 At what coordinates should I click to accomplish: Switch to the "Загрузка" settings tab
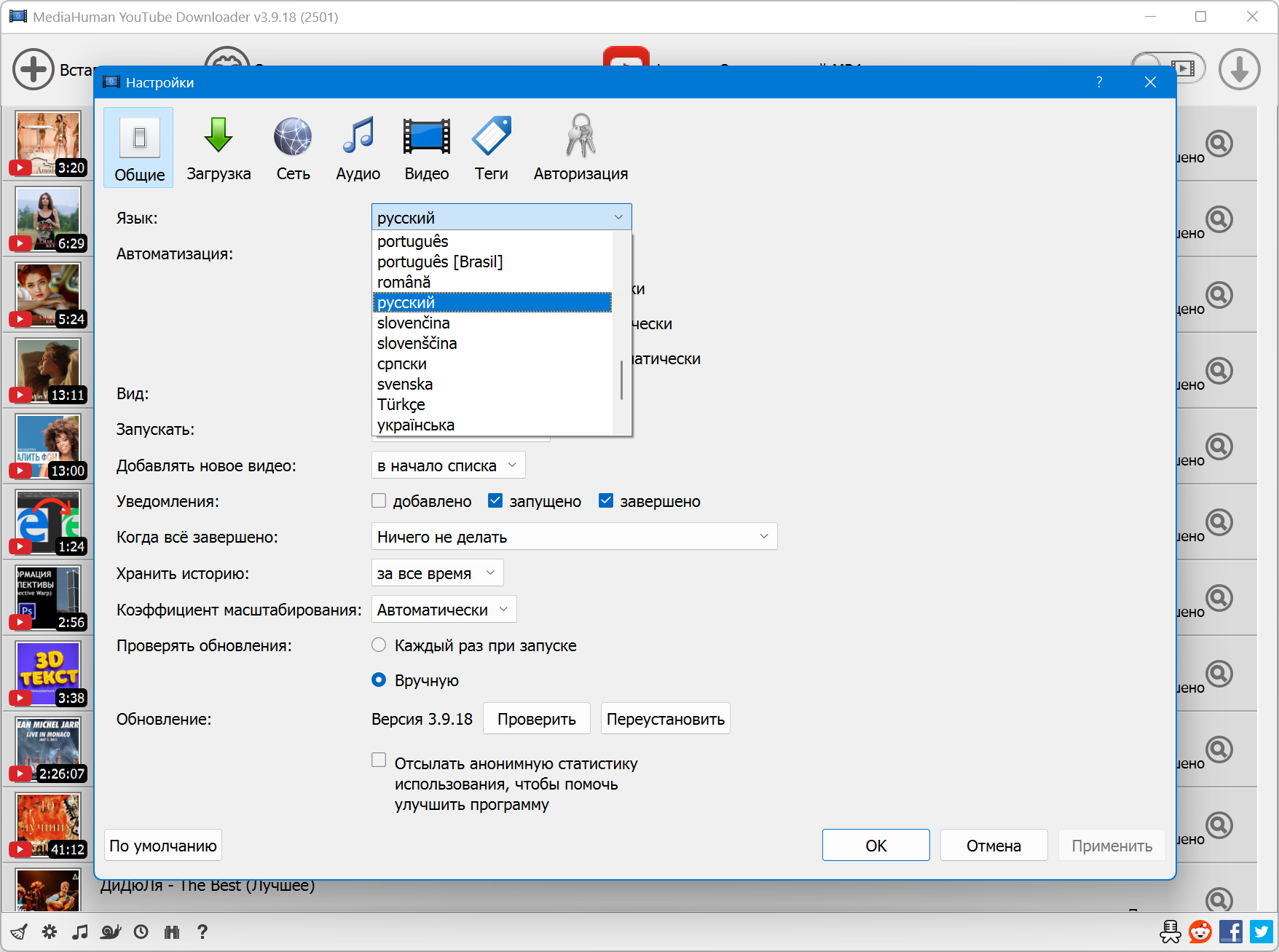point(219,148)
